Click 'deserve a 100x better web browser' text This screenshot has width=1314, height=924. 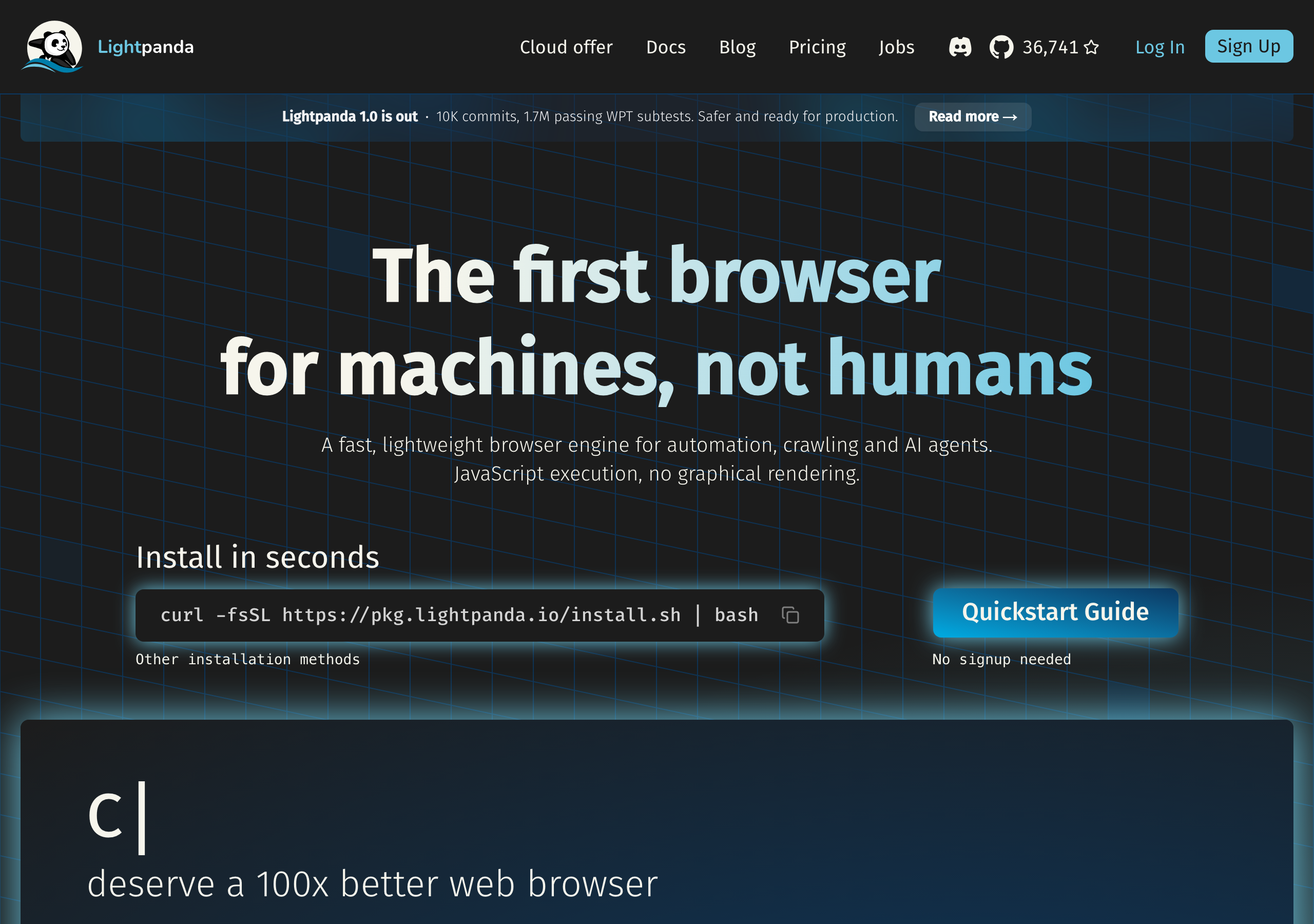pyautogui.click(x=373, y=884)
